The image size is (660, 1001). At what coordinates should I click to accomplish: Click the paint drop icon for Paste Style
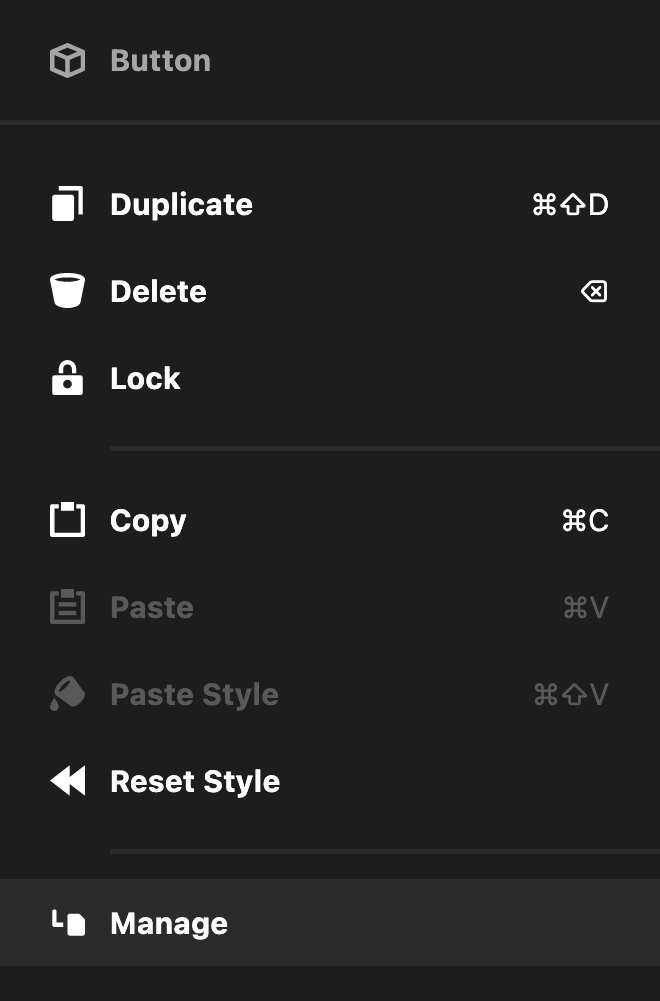point(66,694)
